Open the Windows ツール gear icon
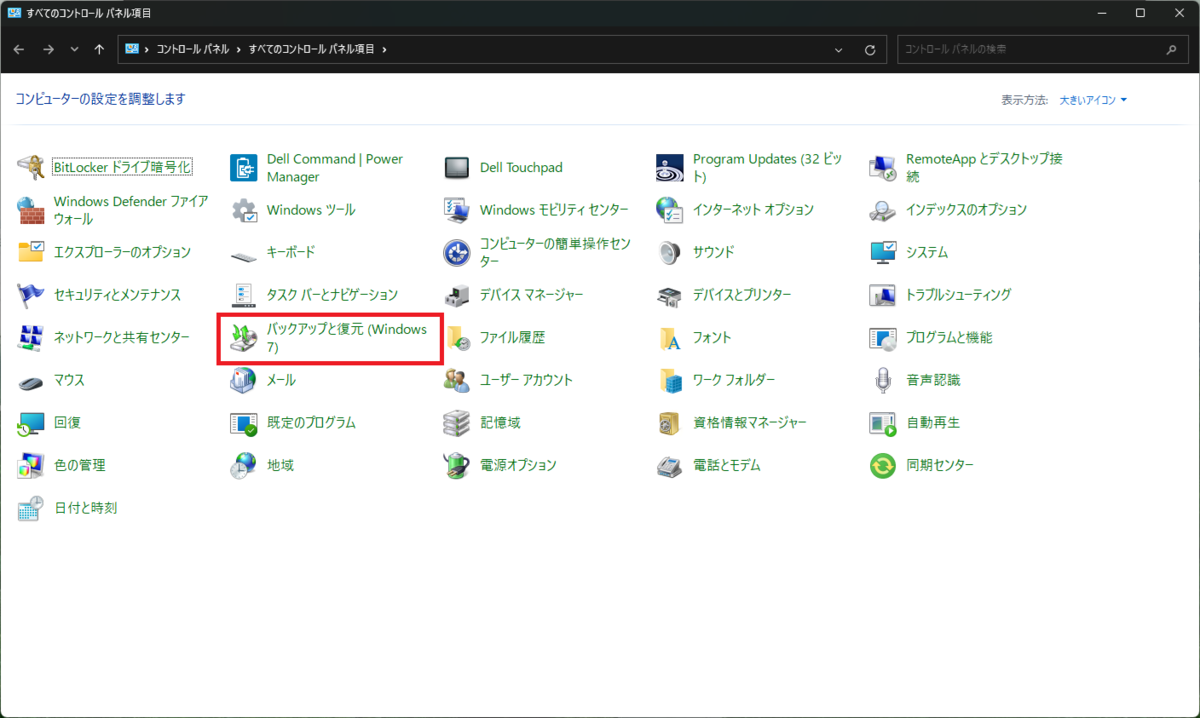 [244, 210]
